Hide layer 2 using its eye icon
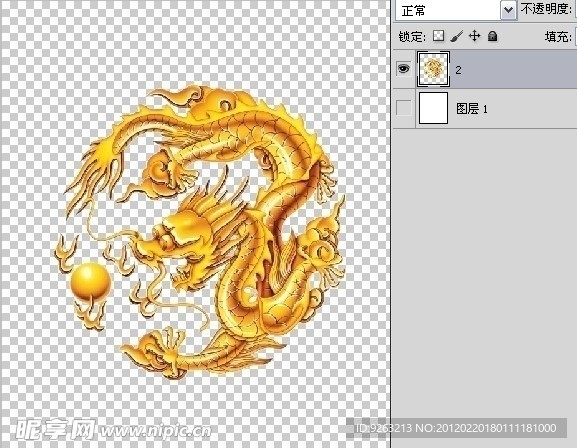The width and height of the screenshot is (577, 448). point(404,68)
